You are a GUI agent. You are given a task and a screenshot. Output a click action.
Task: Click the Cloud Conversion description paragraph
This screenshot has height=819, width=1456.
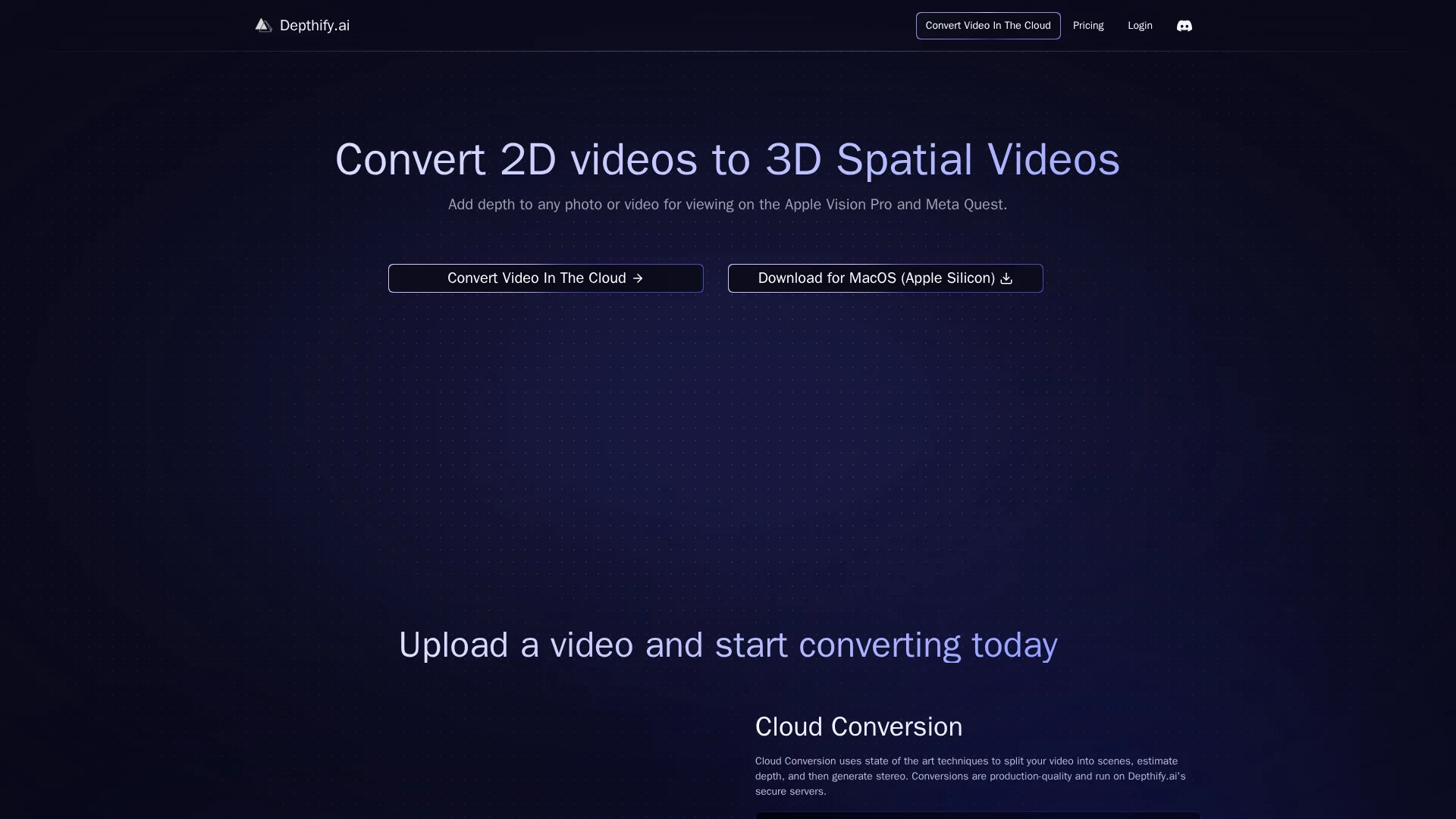pos(969,776)
